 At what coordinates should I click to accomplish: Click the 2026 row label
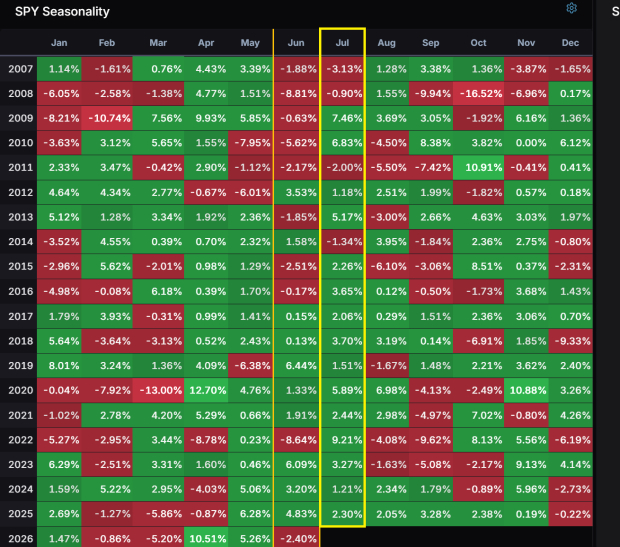[x=21, y=539]
